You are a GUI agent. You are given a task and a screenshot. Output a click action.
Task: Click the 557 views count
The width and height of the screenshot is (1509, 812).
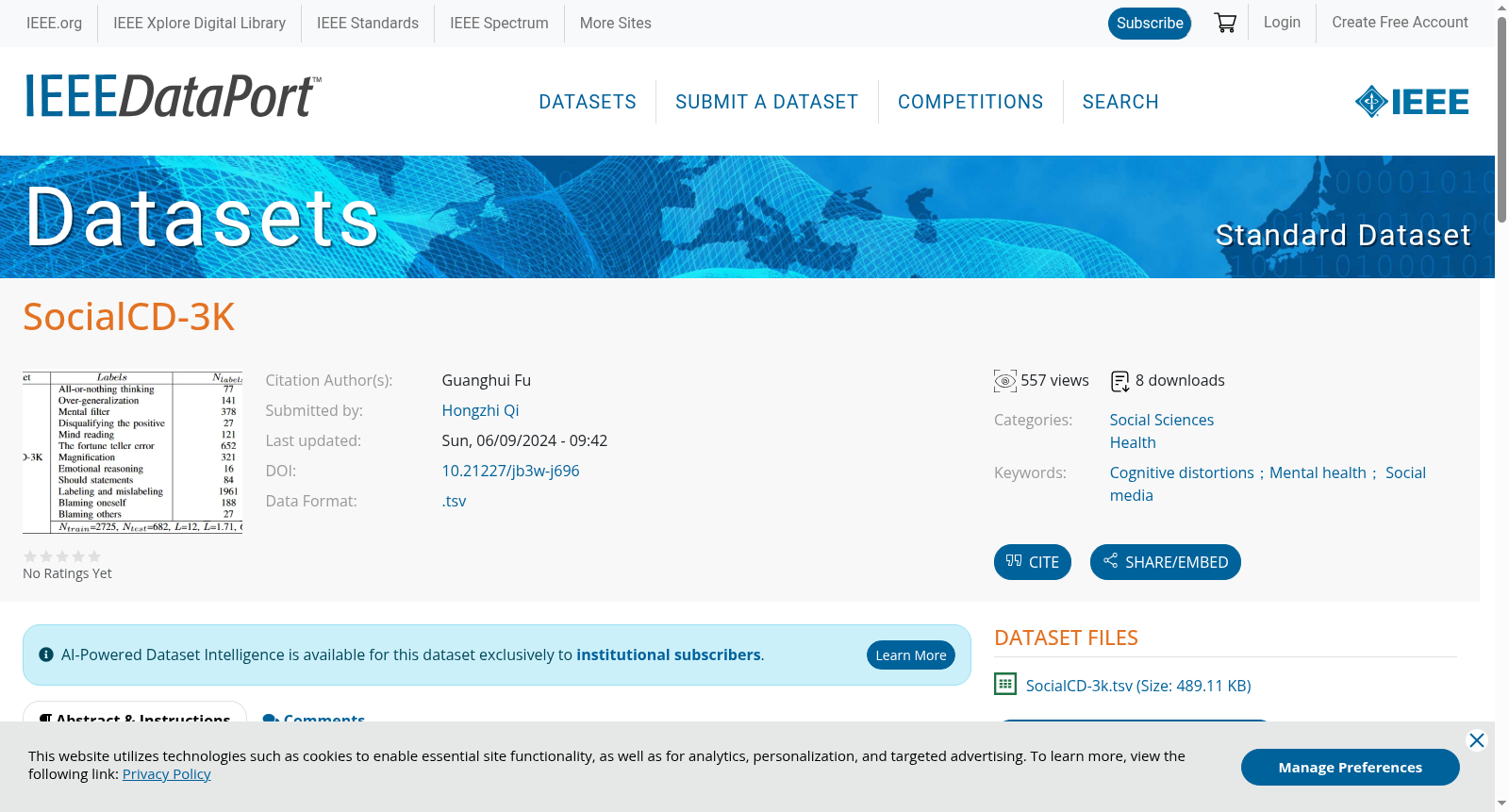coord(1054,380)
